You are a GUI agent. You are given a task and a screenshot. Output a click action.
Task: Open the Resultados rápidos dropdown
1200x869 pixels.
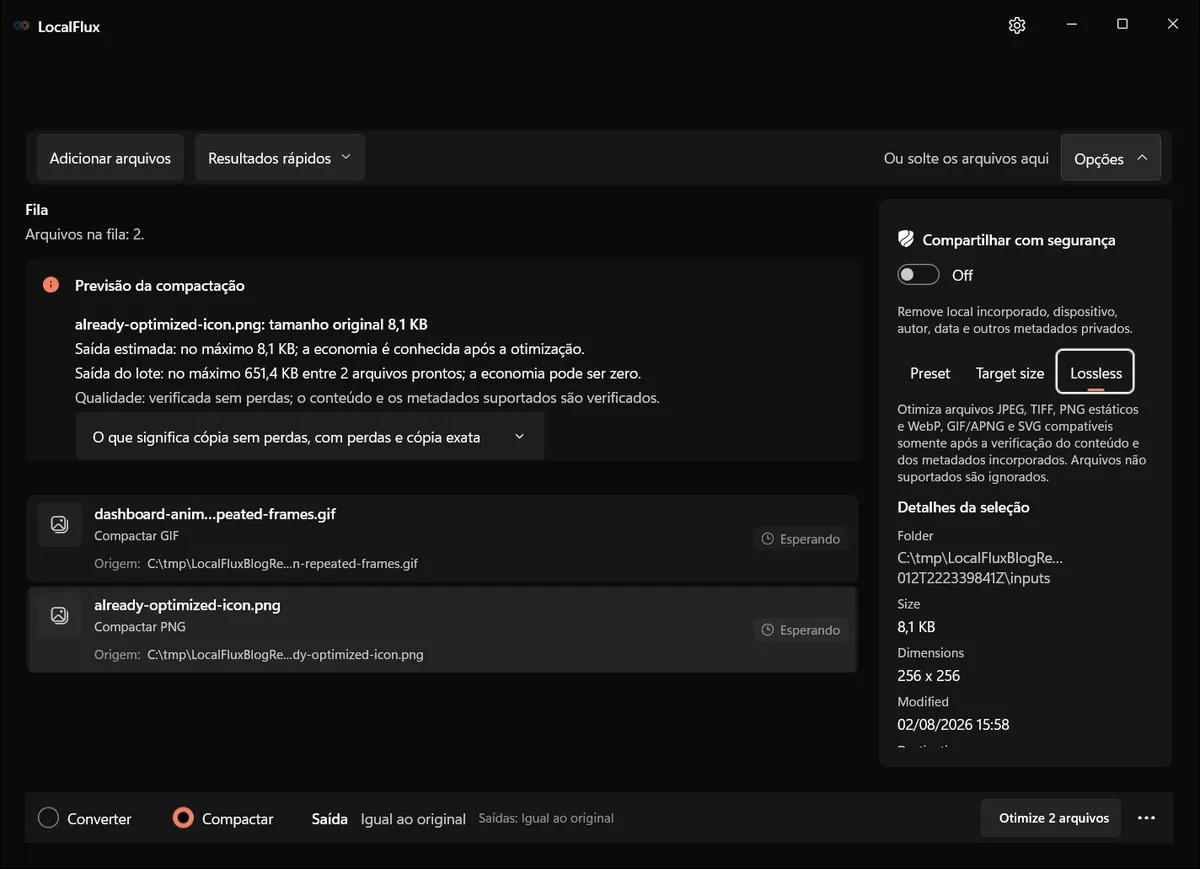tap(280, 158)
